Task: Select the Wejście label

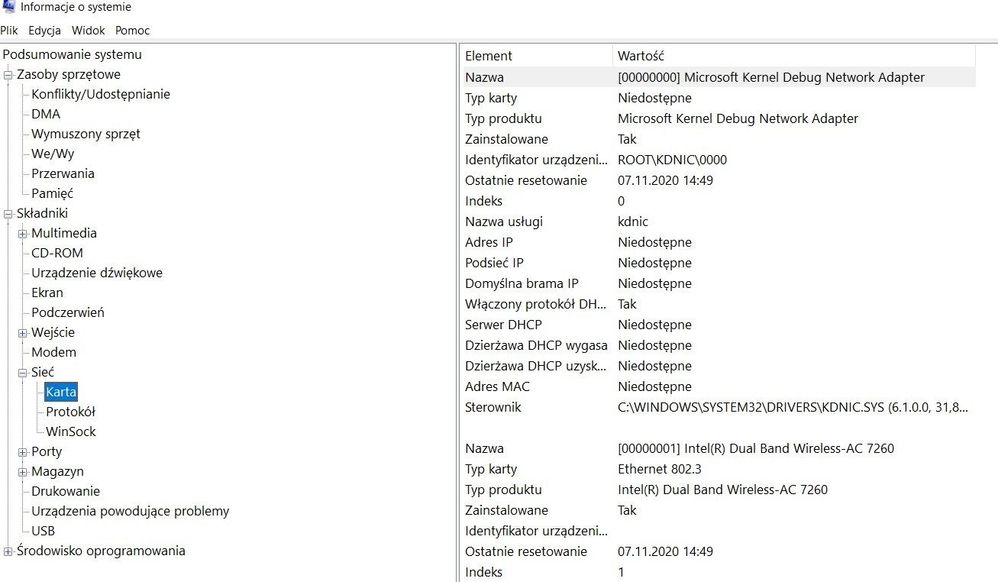Action: 53,332
